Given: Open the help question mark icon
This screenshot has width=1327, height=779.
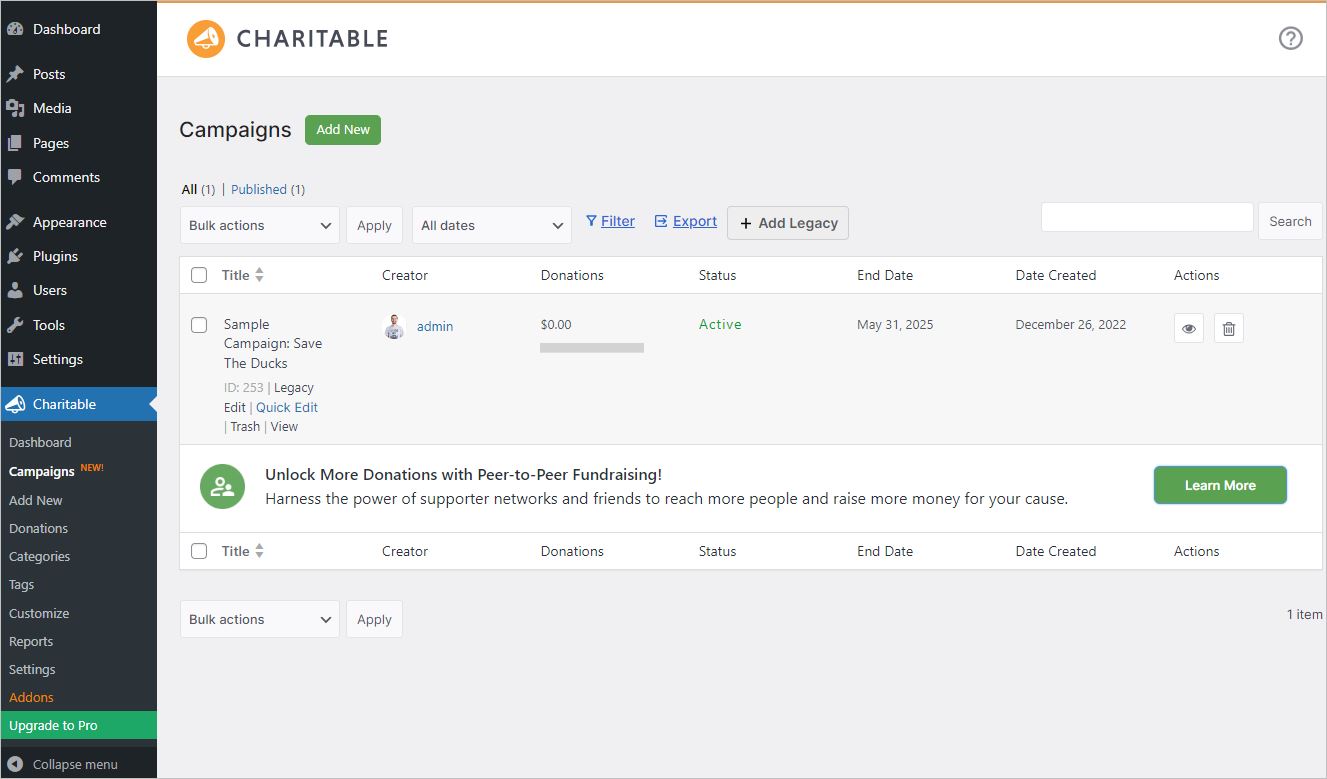Looking at the screenshot, I should pos(1290,38).
